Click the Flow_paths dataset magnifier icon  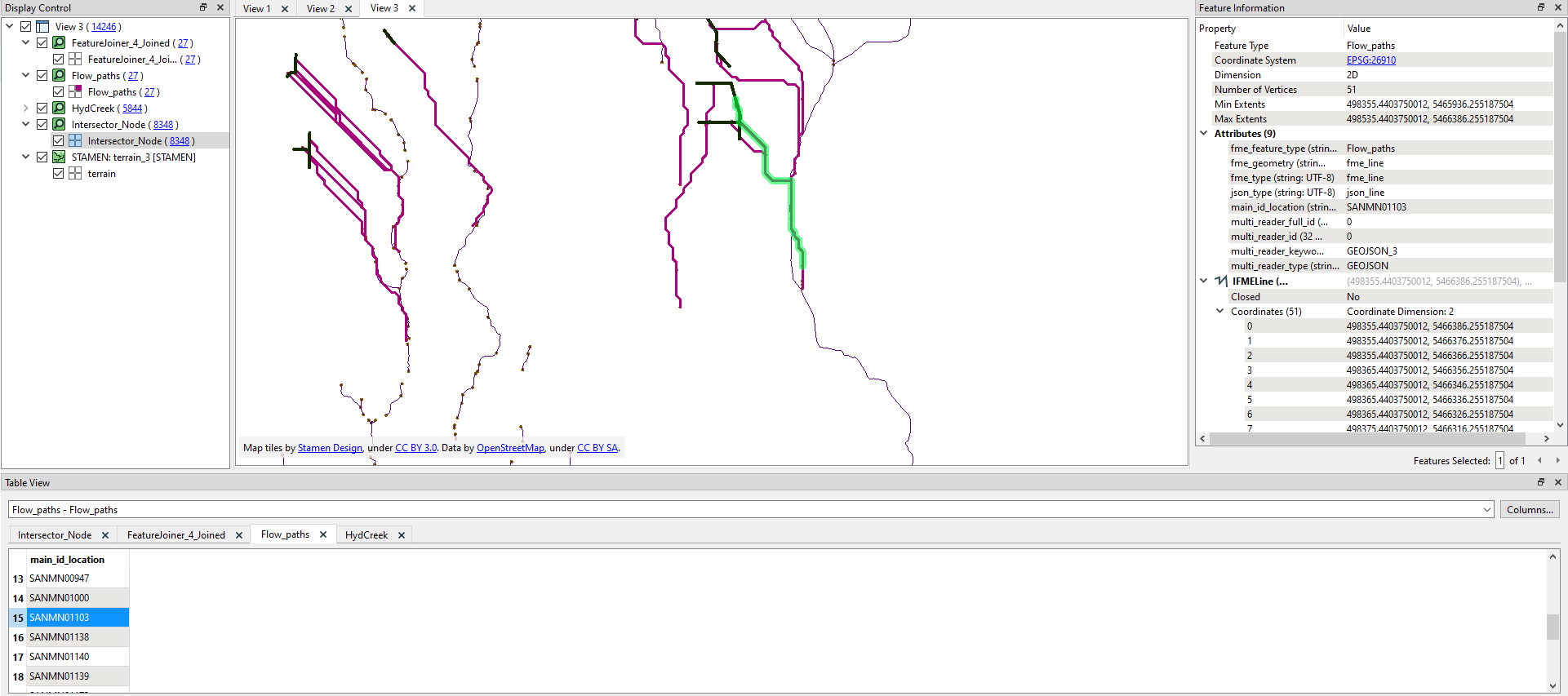point(59,76)
